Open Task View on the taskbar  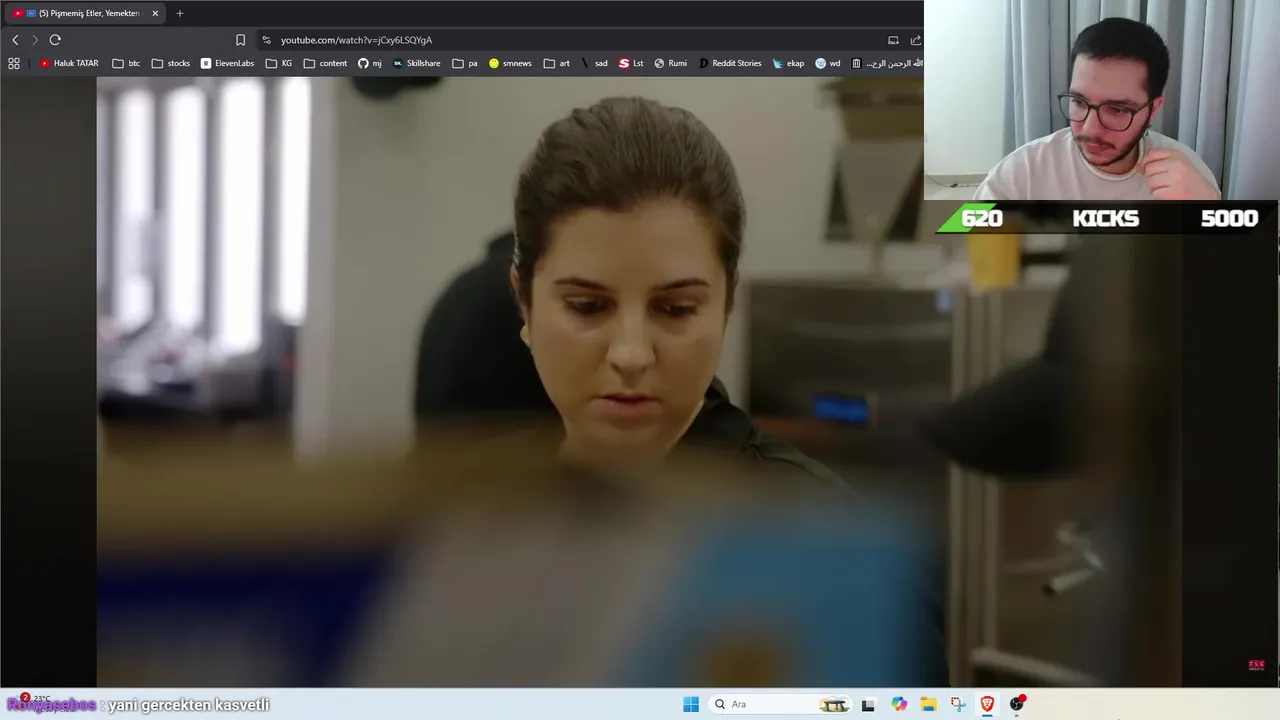(868, 704)
